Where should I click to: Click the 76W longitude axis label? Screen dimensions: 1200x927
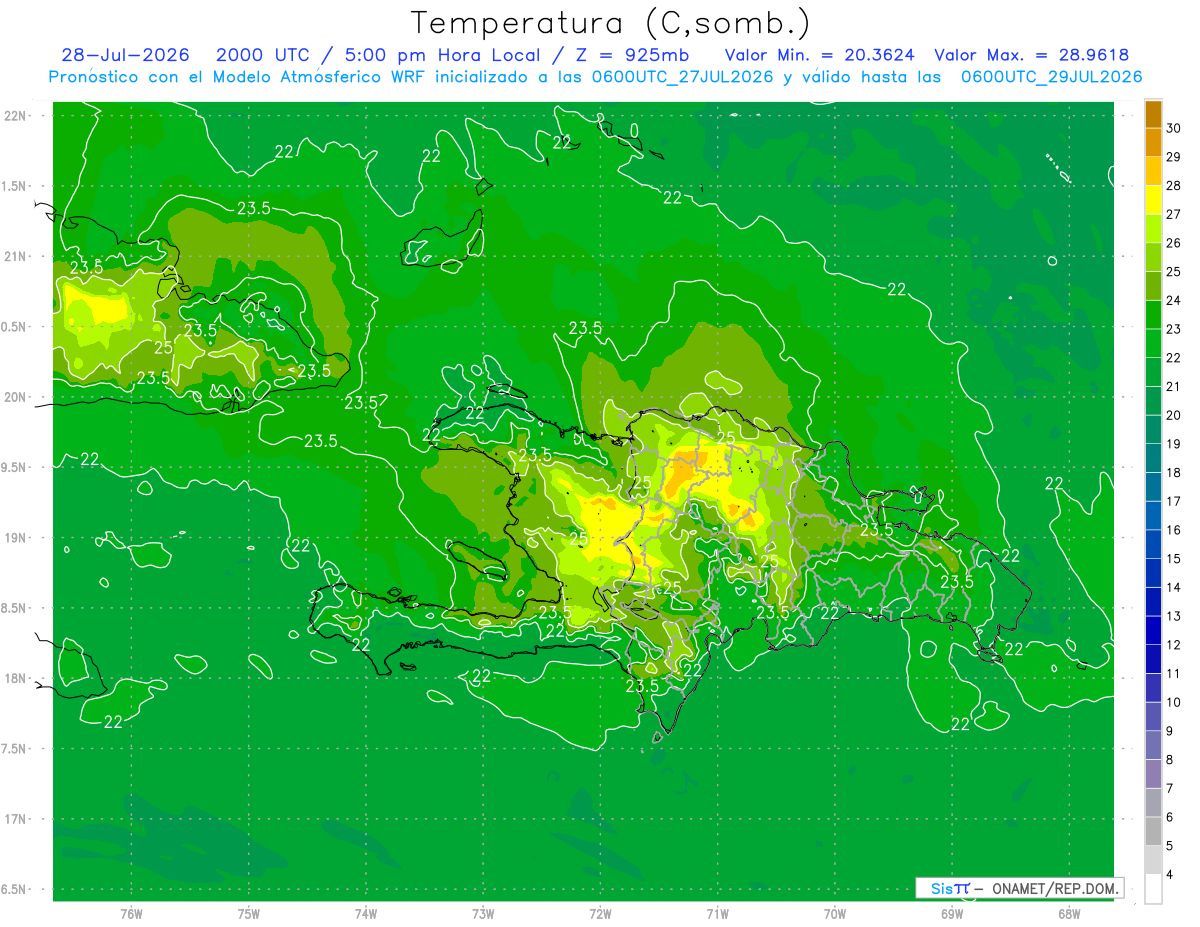[131, 913]
